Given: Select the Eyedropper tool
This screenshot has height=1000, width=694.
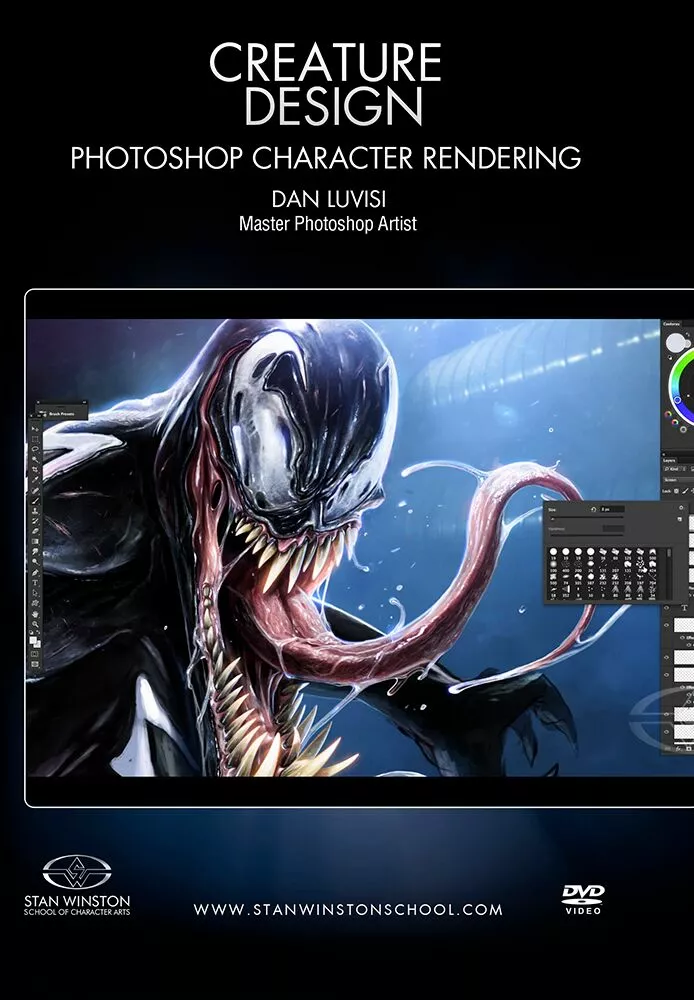Looking at the screenshot, I should (x=35, y=479).
